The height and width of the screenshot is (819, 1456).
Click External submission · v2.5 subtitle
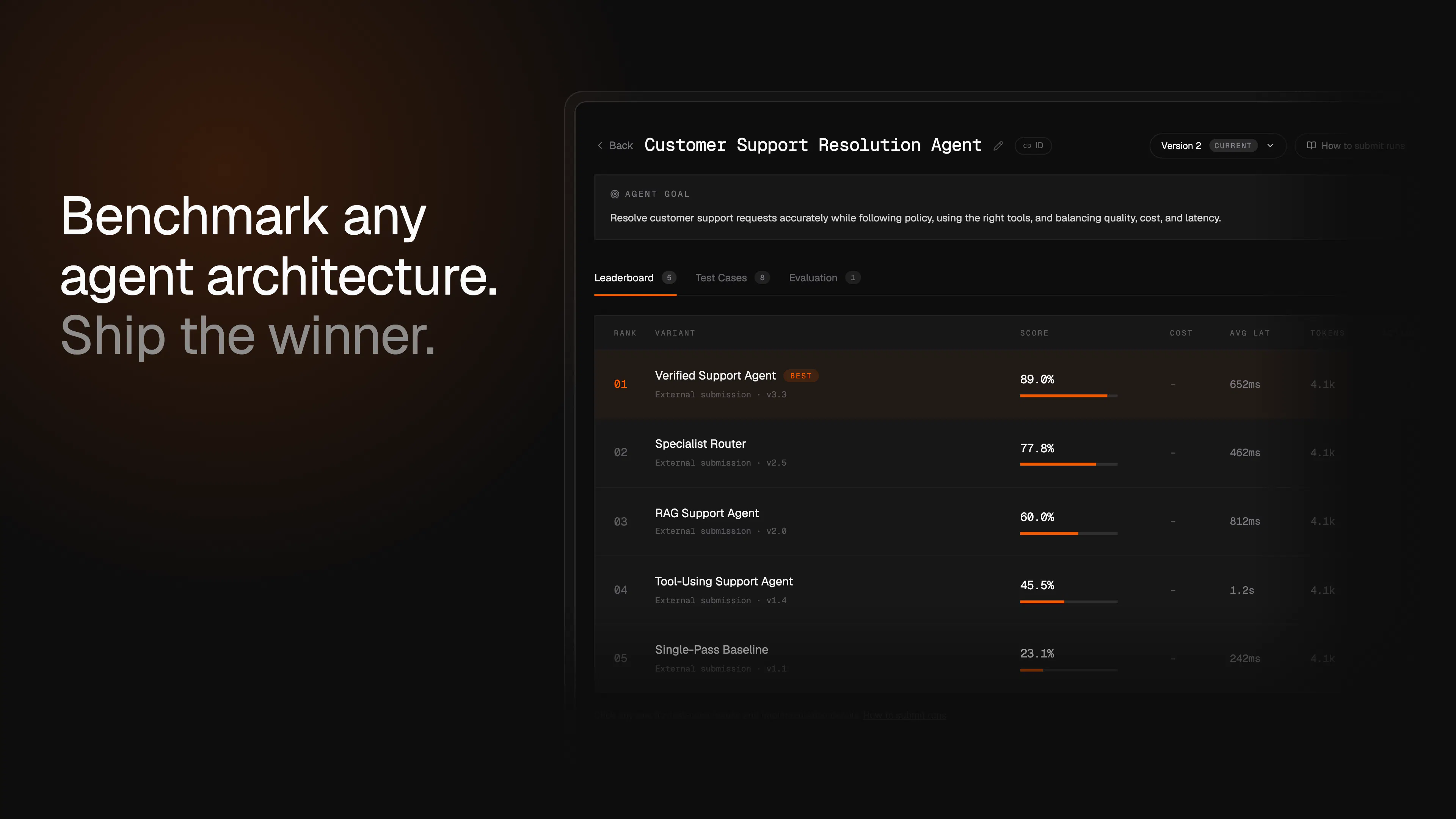click(x=721, y=463)
